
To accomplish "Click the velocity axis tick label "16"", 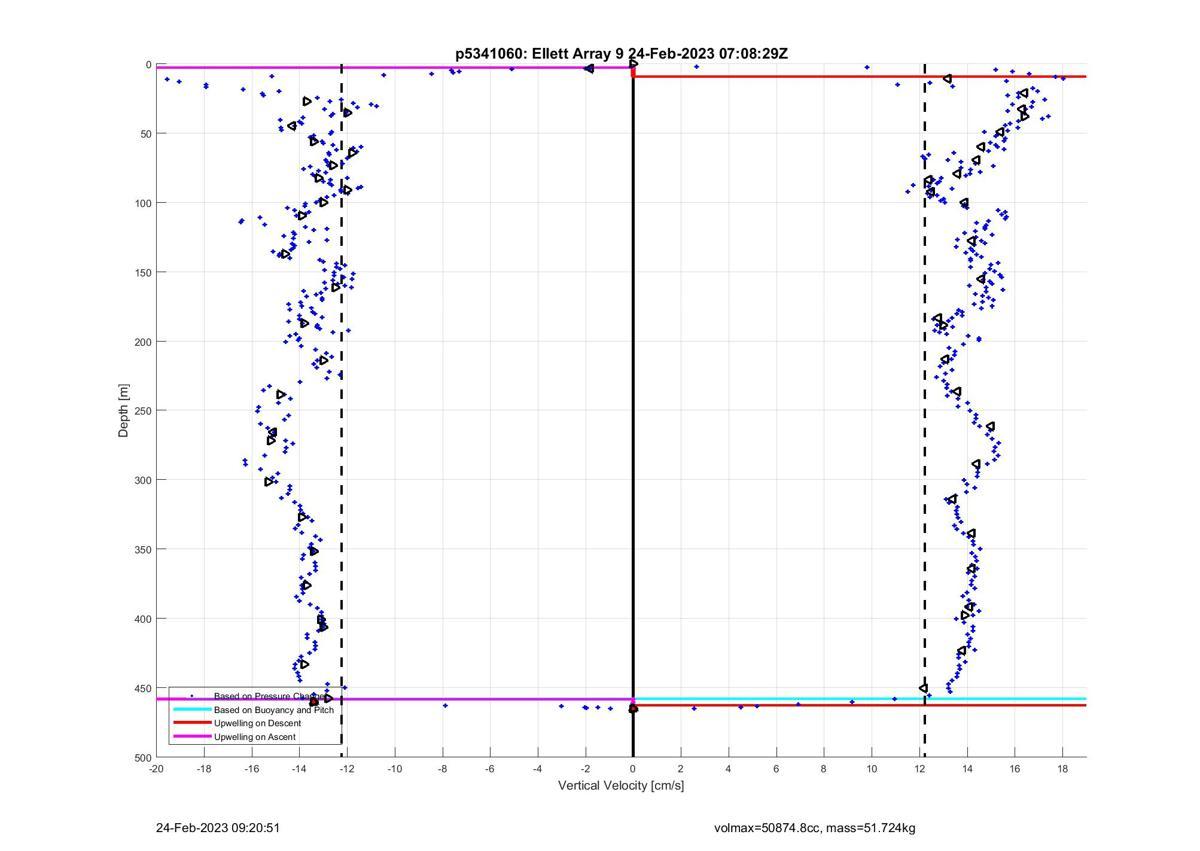I will [1014, 769].
